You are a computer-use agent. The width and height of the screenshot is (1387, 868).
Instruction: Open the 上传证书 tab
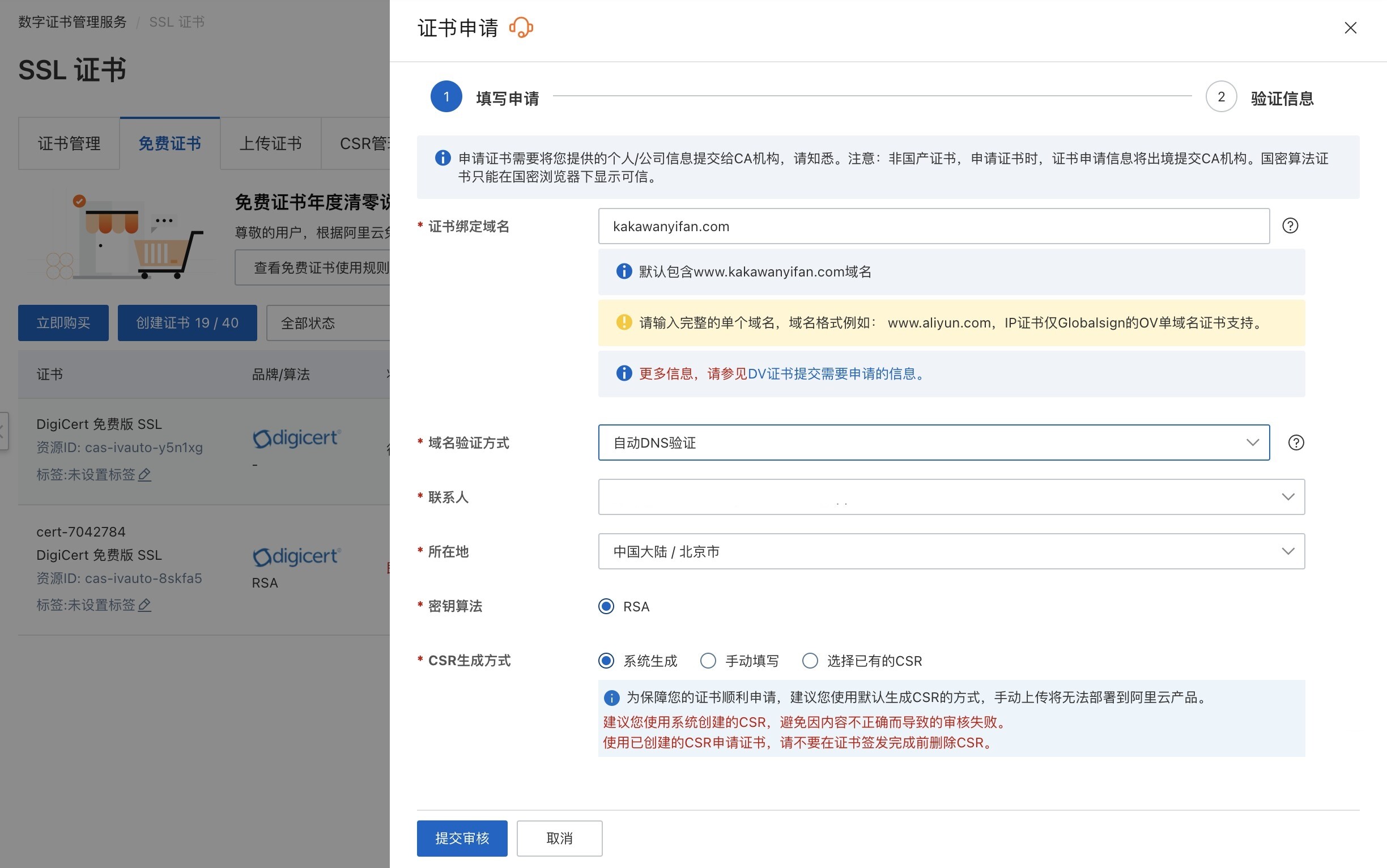click(270, 143)
